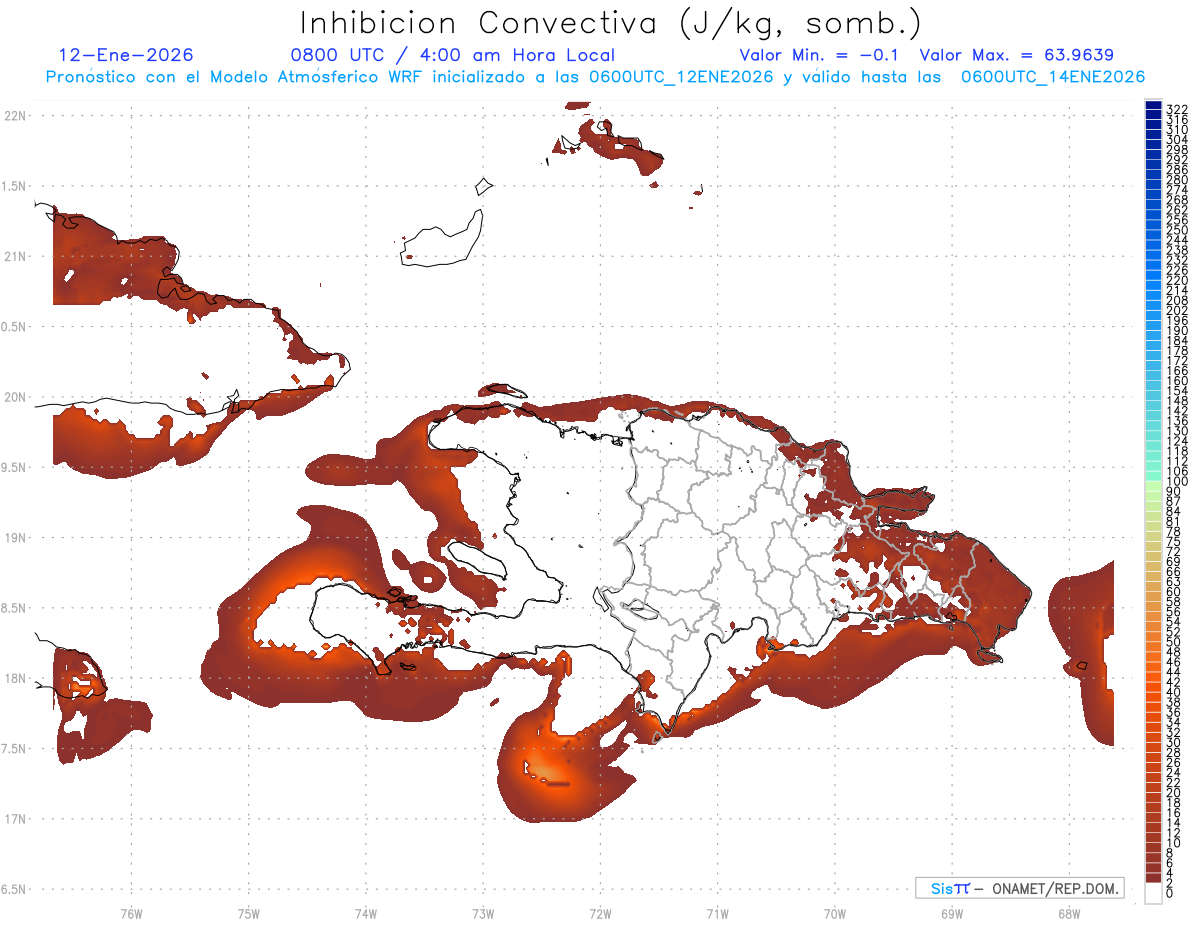Click the time label '0800 UTC / 4:00 am Hora Local'
Image resolution: width=1200 pixels, height=927 pixels.
point(452,55)
